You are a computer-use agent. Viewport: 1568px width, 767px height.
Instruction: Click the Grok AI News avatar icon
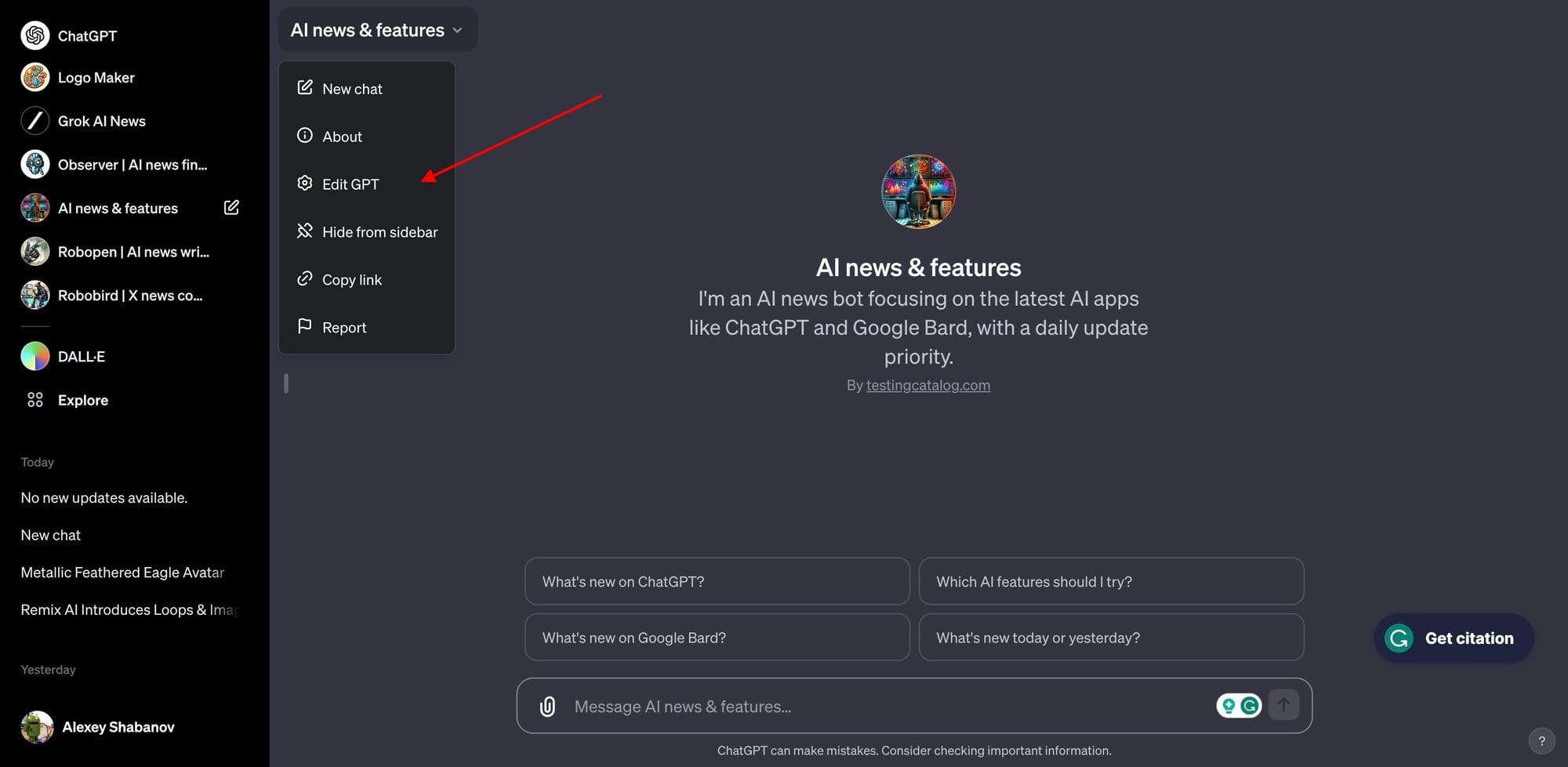(35, 121)
